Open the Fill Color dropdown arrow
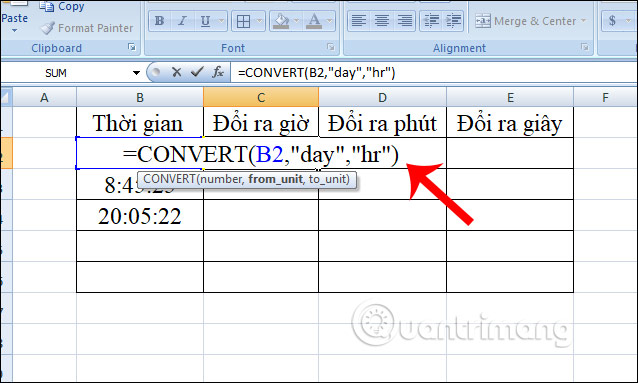Image resolution: width=638 pixels, height=383 pixels. point(297,21)
